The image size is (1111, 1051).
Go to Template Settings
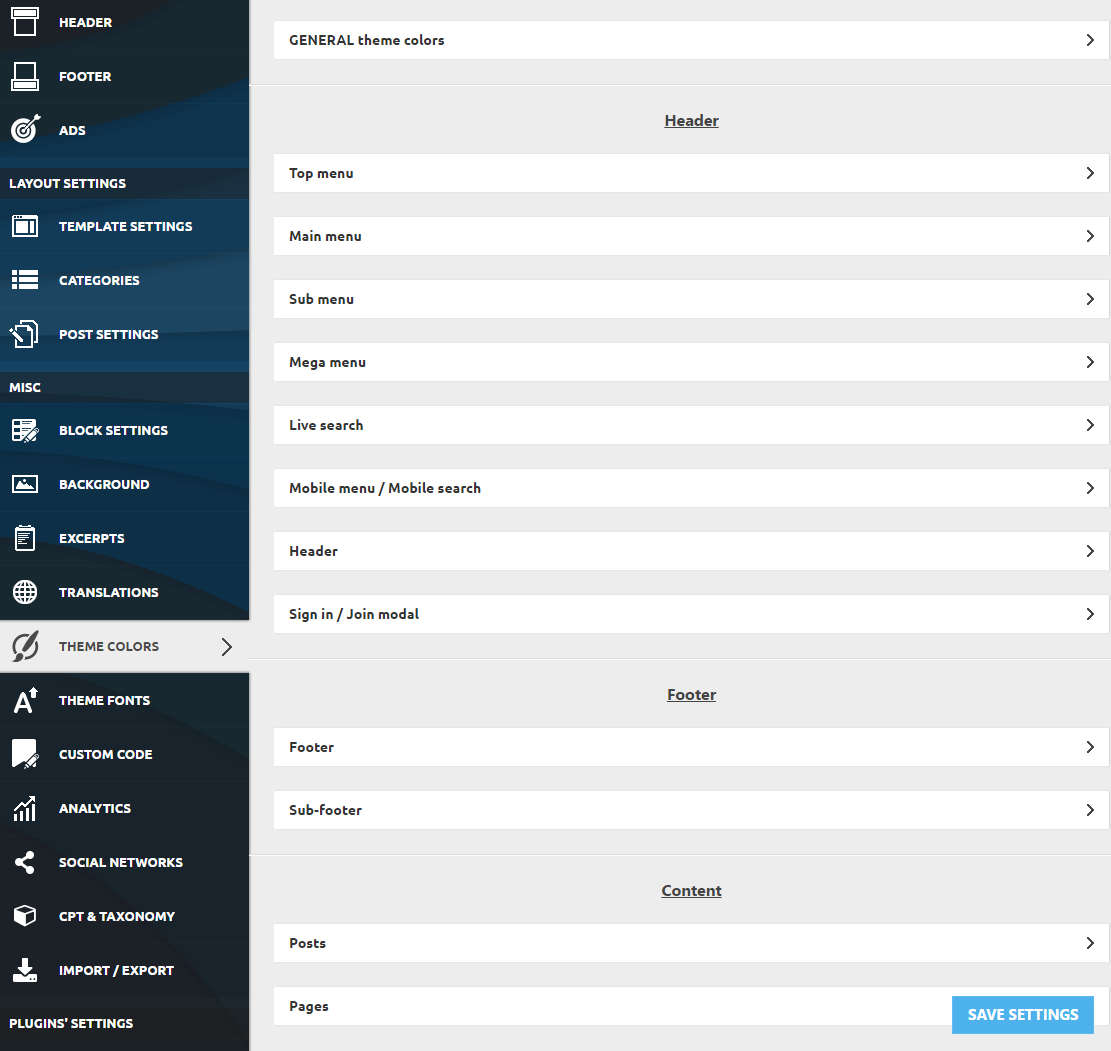coord(125,226)
